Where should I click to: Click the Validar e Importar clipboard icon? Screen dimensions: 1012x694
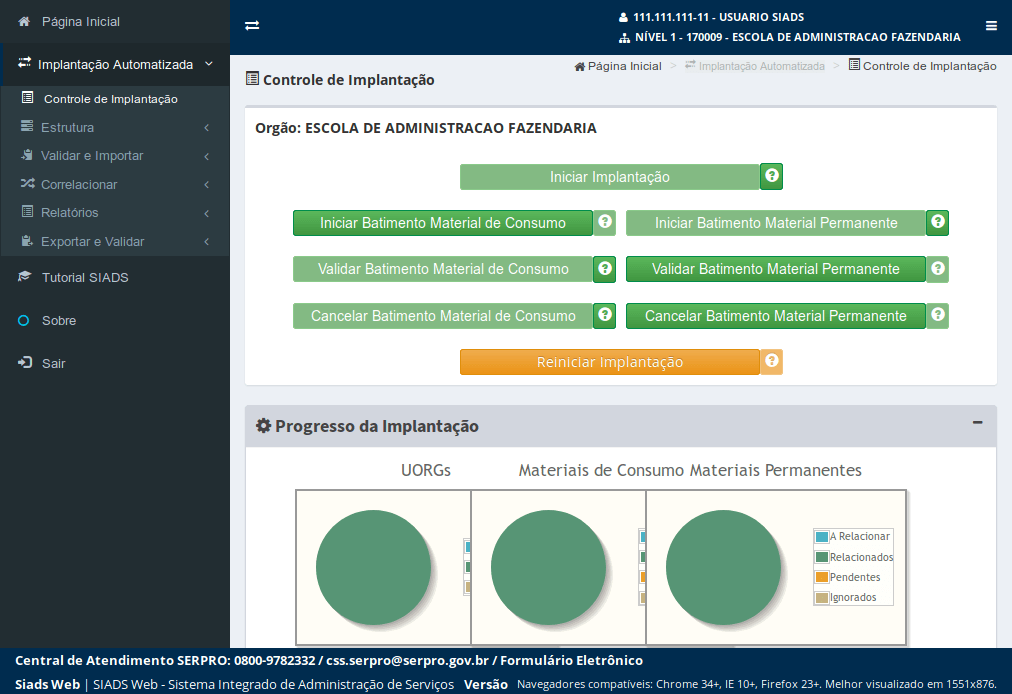(x=26, y=155)
